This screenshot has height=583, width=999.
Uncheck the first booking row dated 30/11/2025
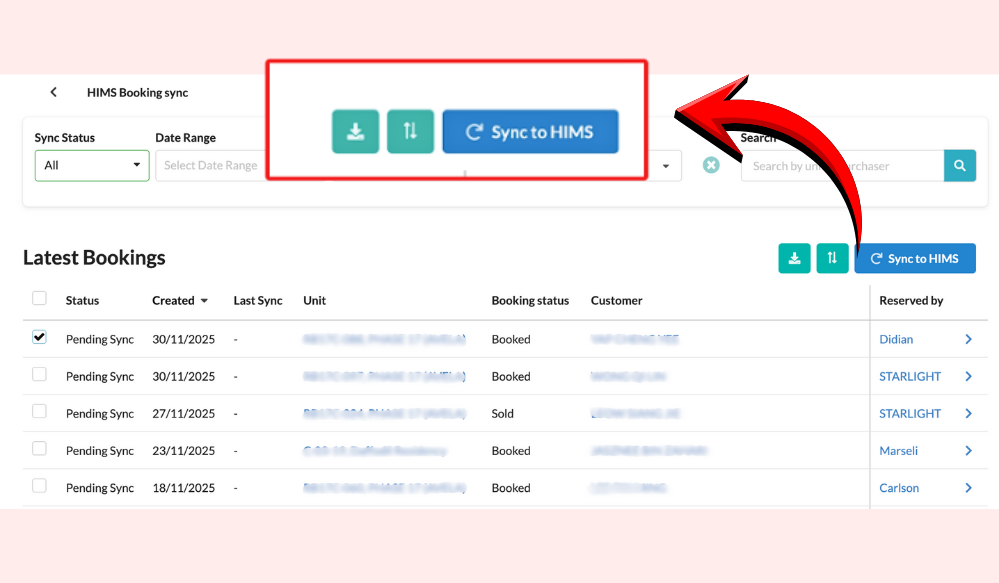39,337
